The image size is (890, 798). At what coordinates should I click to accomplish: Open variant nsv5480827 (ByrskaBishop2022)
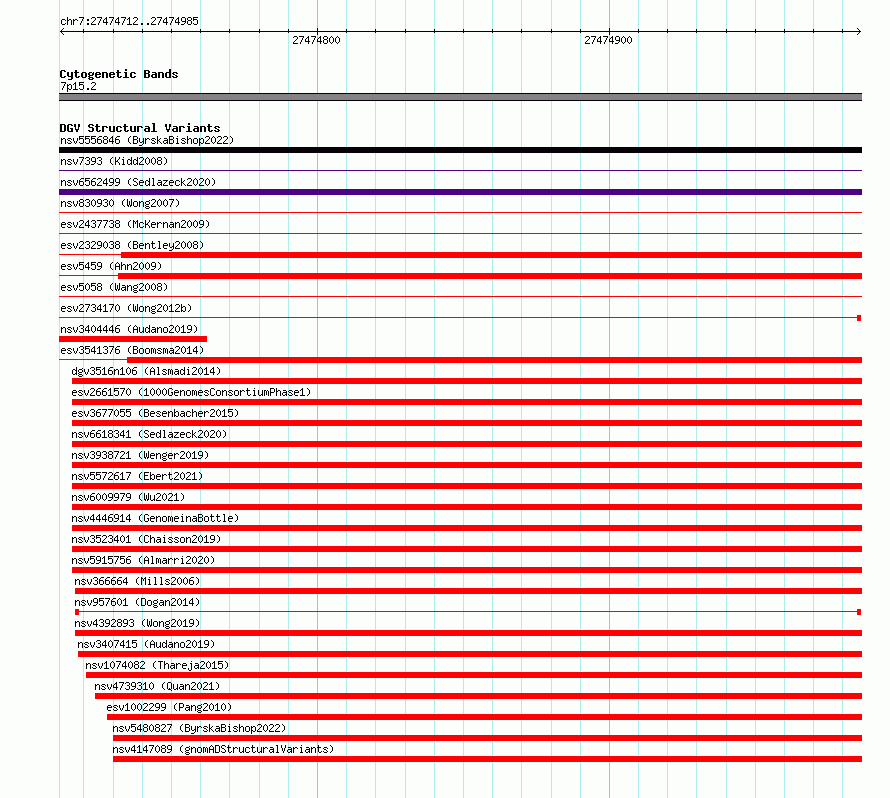click(x=199, y=728)
